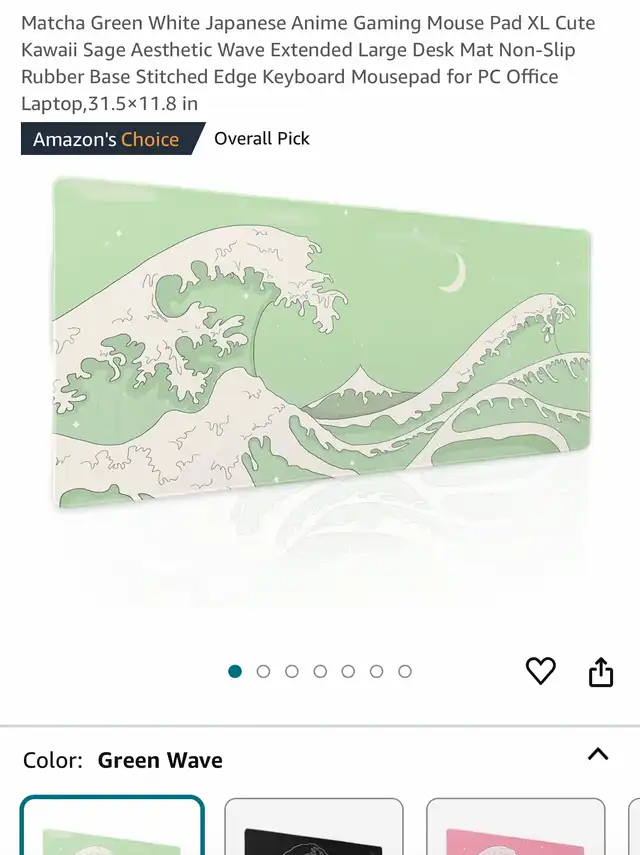Go to second image carousel dot

(x=263, y=671)
